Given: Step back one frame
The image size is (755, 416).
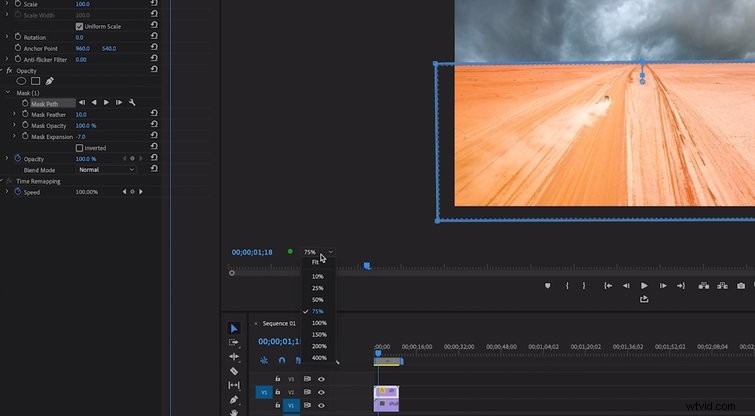Looking at the screenshot, I should click(x=626, y=286).
